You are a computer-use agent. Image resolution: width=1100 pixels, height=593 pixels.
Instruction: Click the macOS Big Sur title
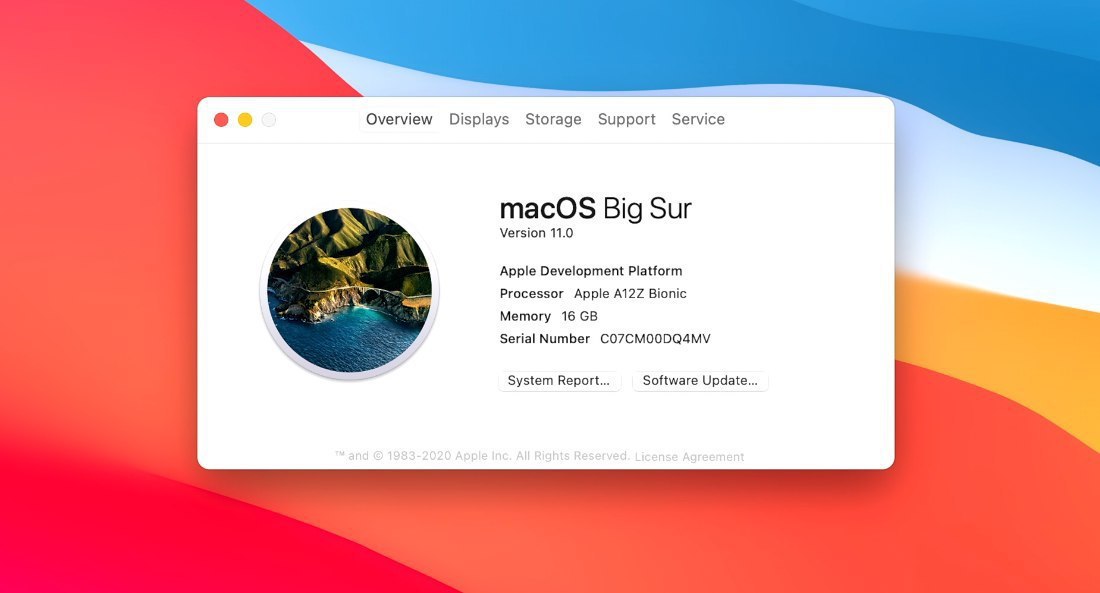click(x=596, y=208)
